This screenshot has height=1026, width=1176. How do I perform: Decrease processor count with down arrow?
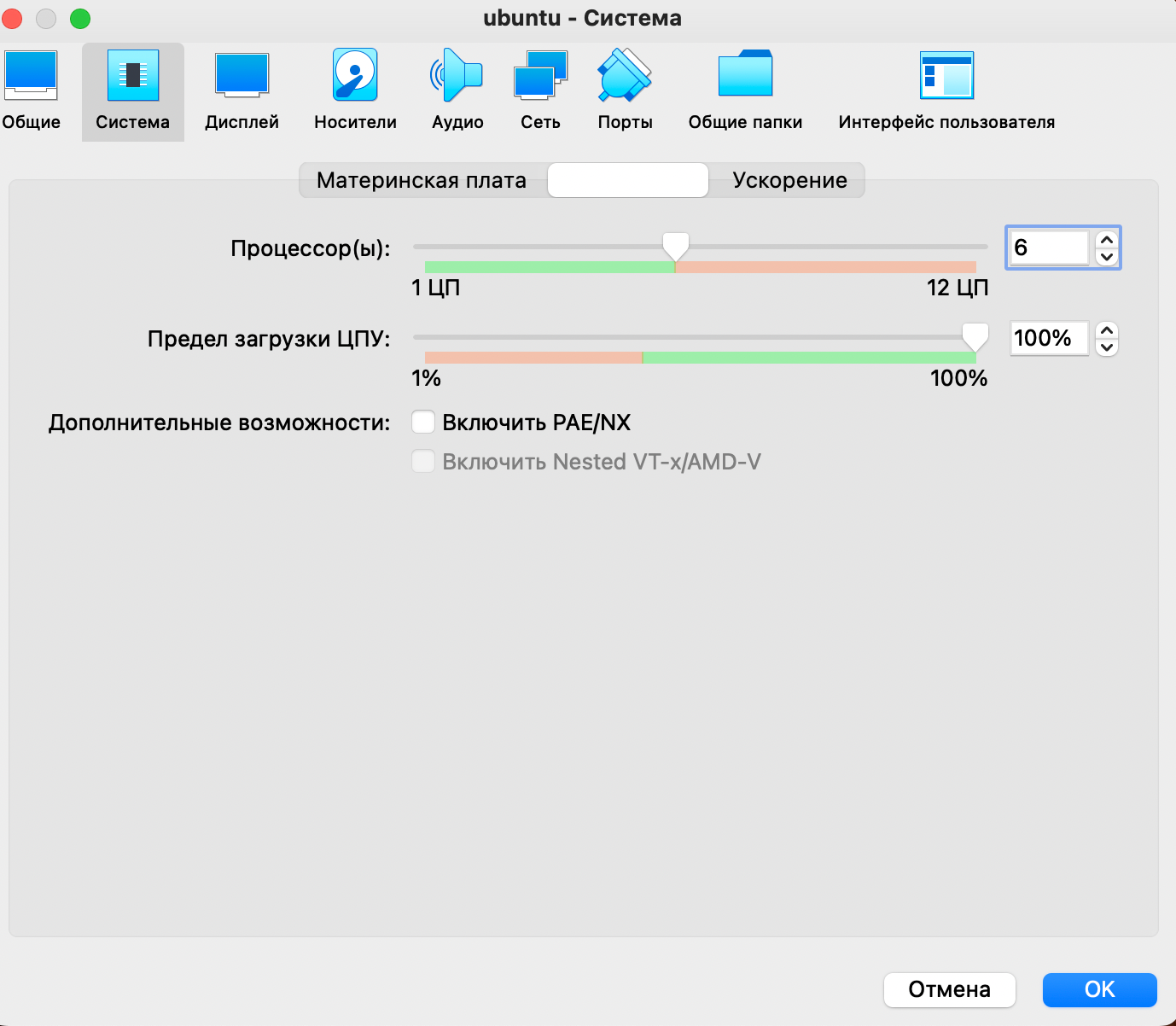pyautogui.click(x=1107, y=256)
